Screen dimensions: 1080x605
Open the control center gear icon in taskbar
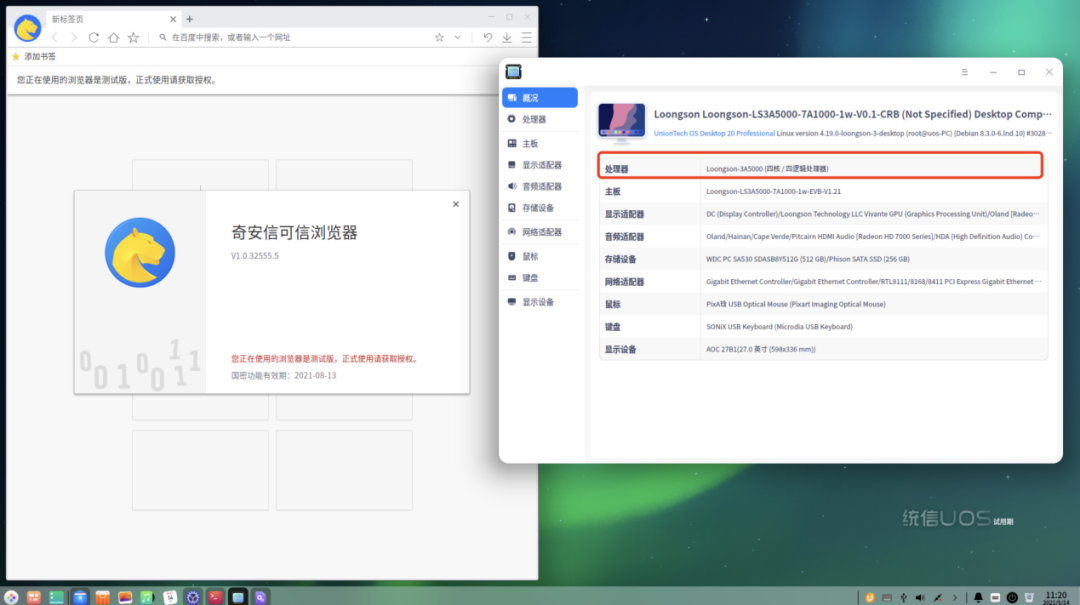tap(193, 597)
